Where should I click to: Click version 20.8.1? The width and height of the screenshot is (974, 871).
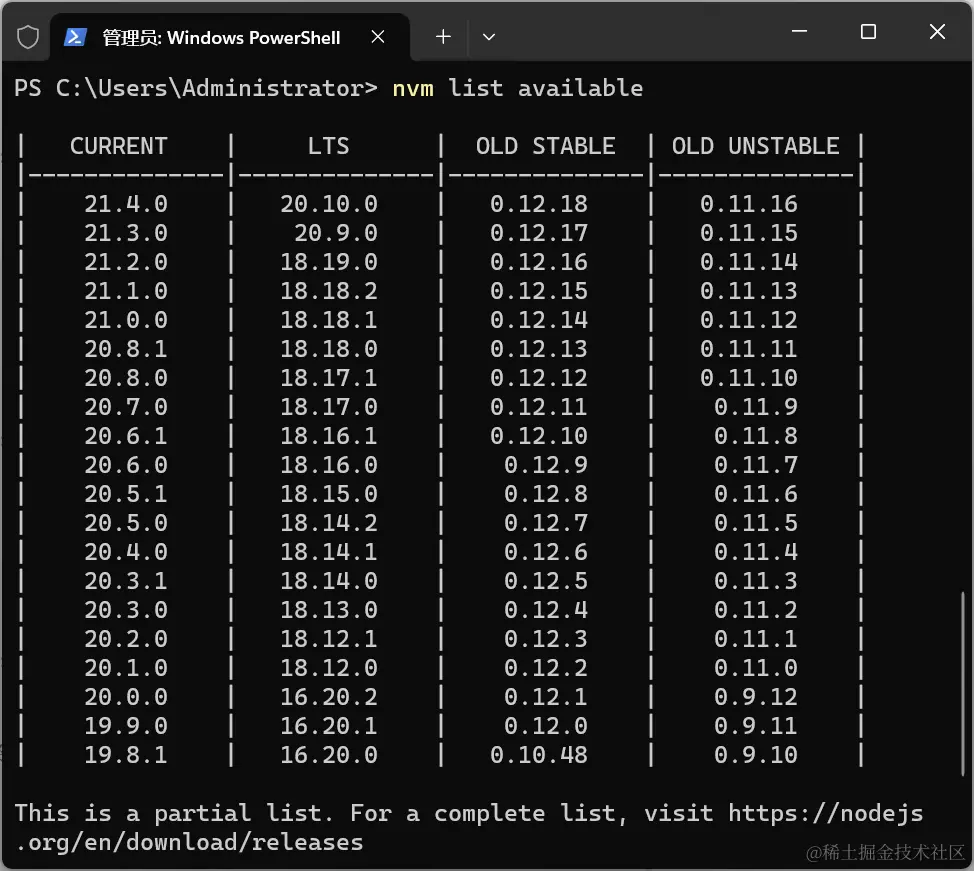(126, 349)
